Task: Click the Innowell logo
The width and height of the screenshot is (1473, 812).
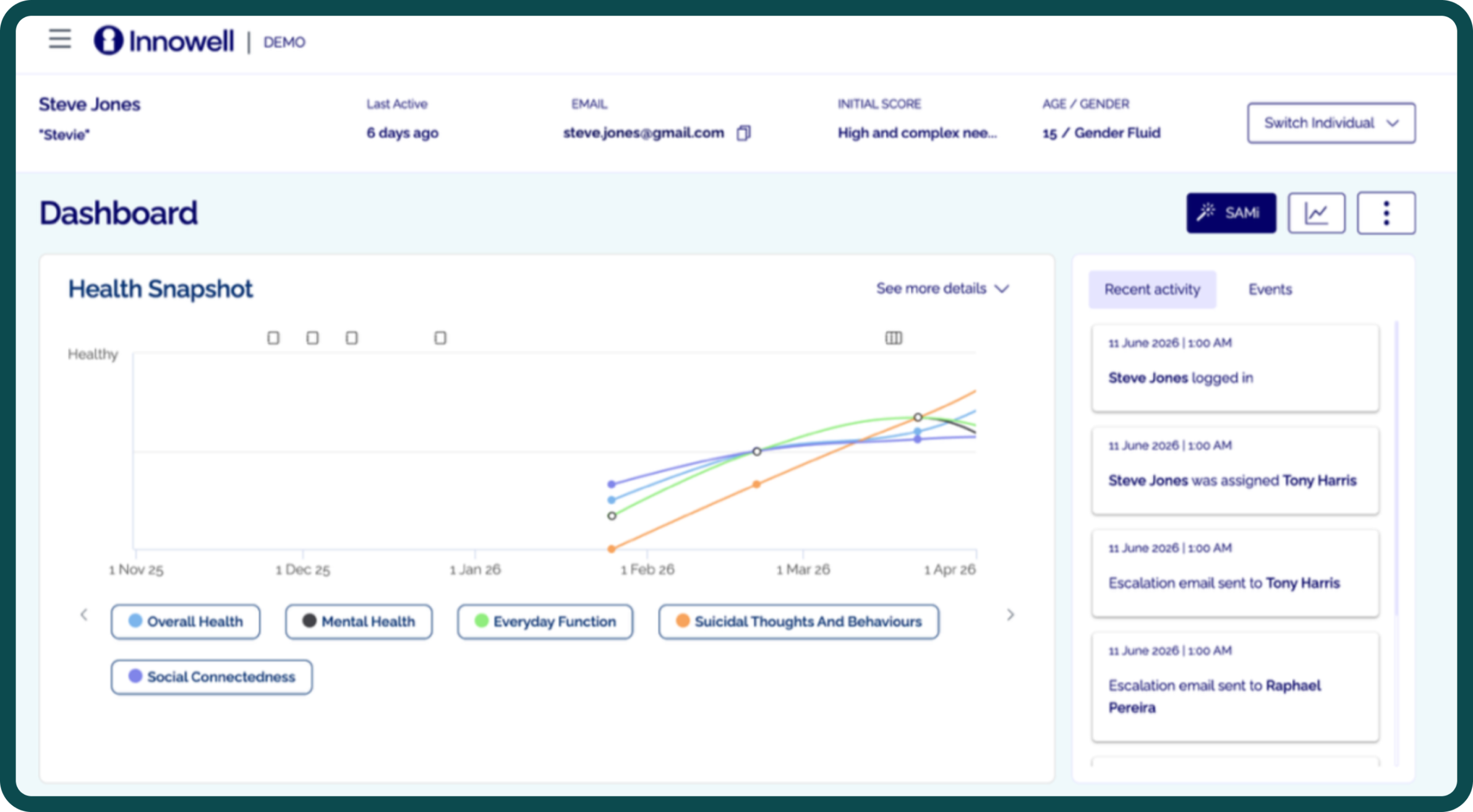Action: click(165, 41)
